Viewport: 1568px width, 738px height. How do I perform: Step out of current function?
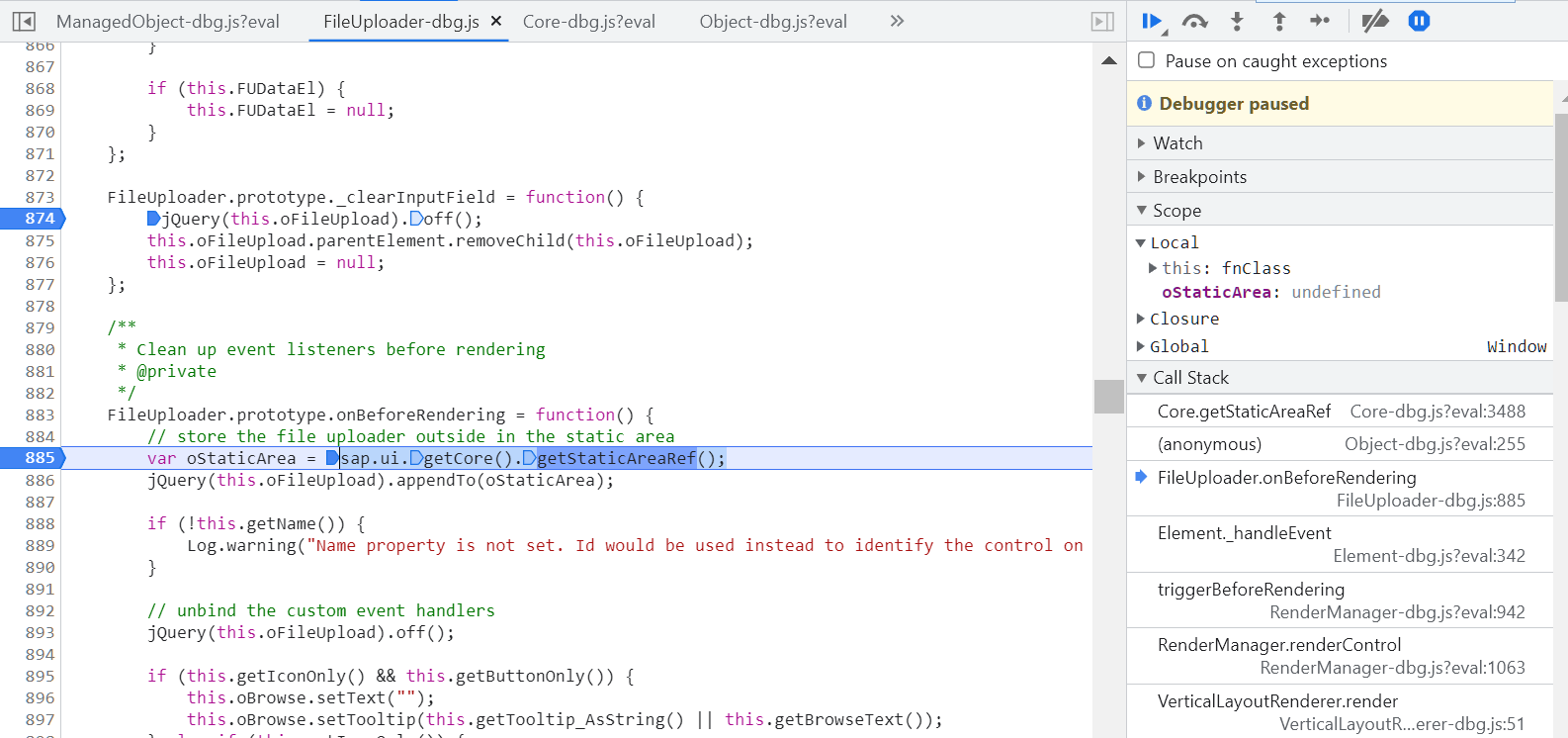[x=1278, y=21]
